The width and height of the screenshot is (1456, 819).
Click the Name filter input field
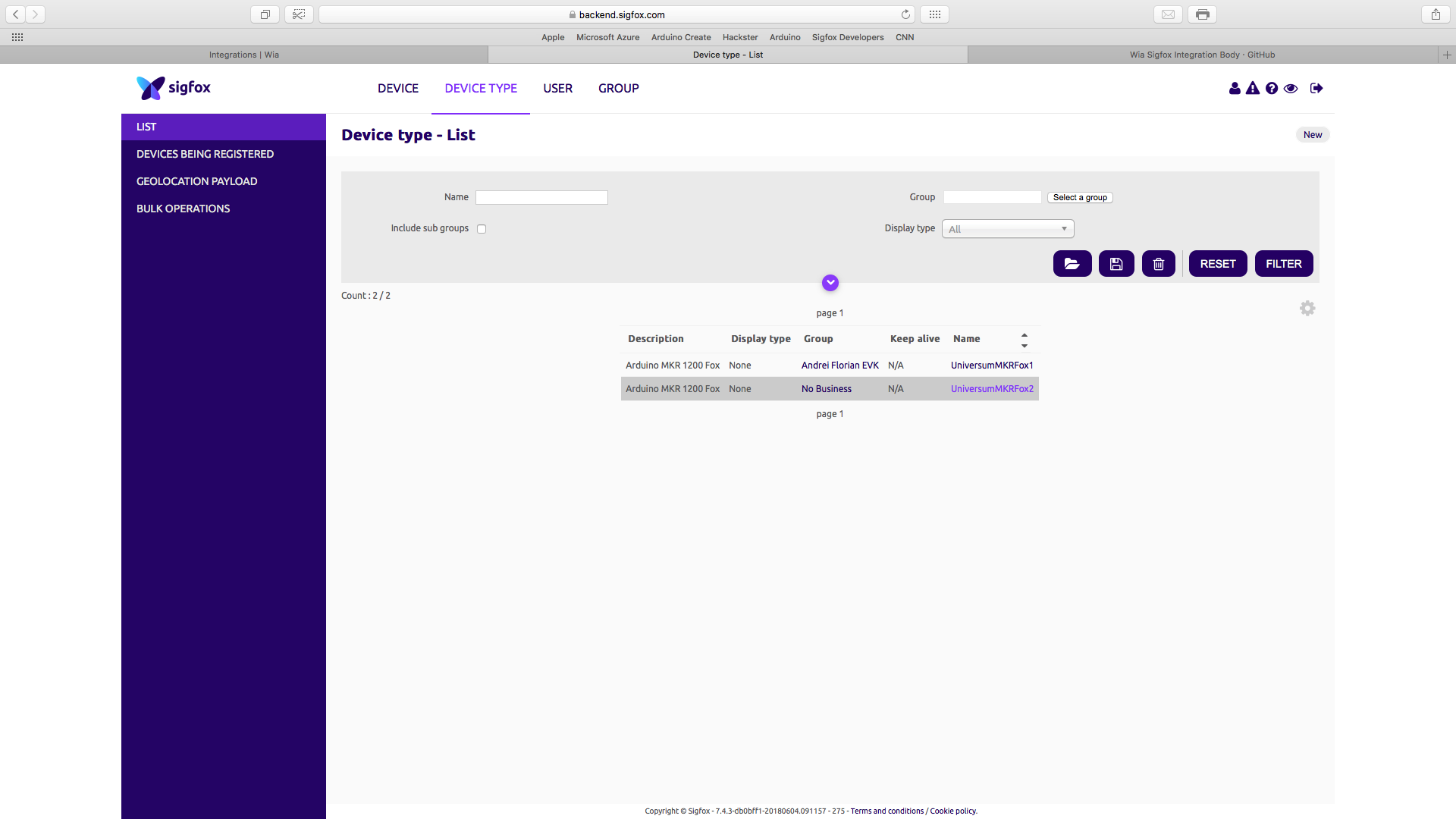coord(541,198)
